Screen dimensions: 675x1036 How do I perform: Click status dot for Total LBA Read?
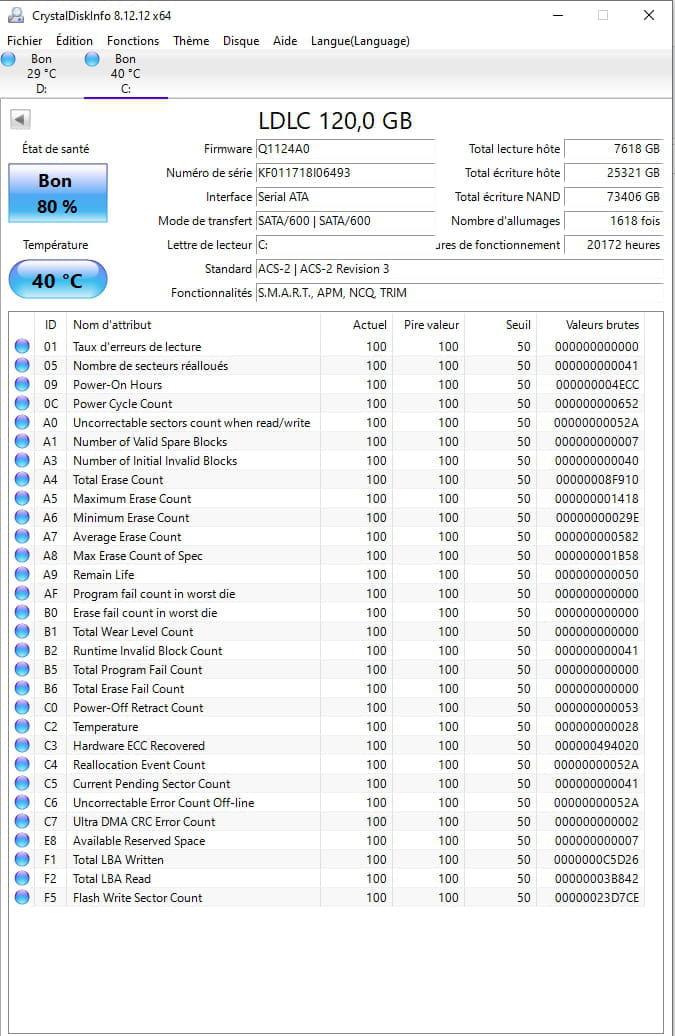pos(22,879)
